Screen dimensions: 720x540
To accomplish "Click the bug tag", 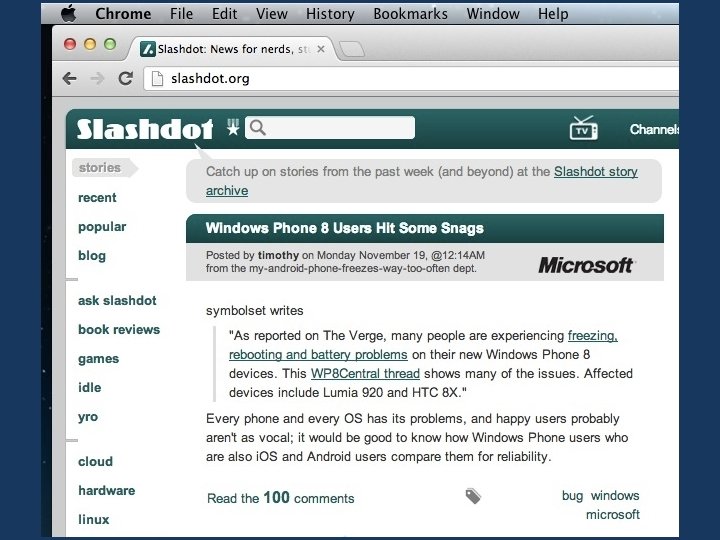I will [x=572, y=496].
